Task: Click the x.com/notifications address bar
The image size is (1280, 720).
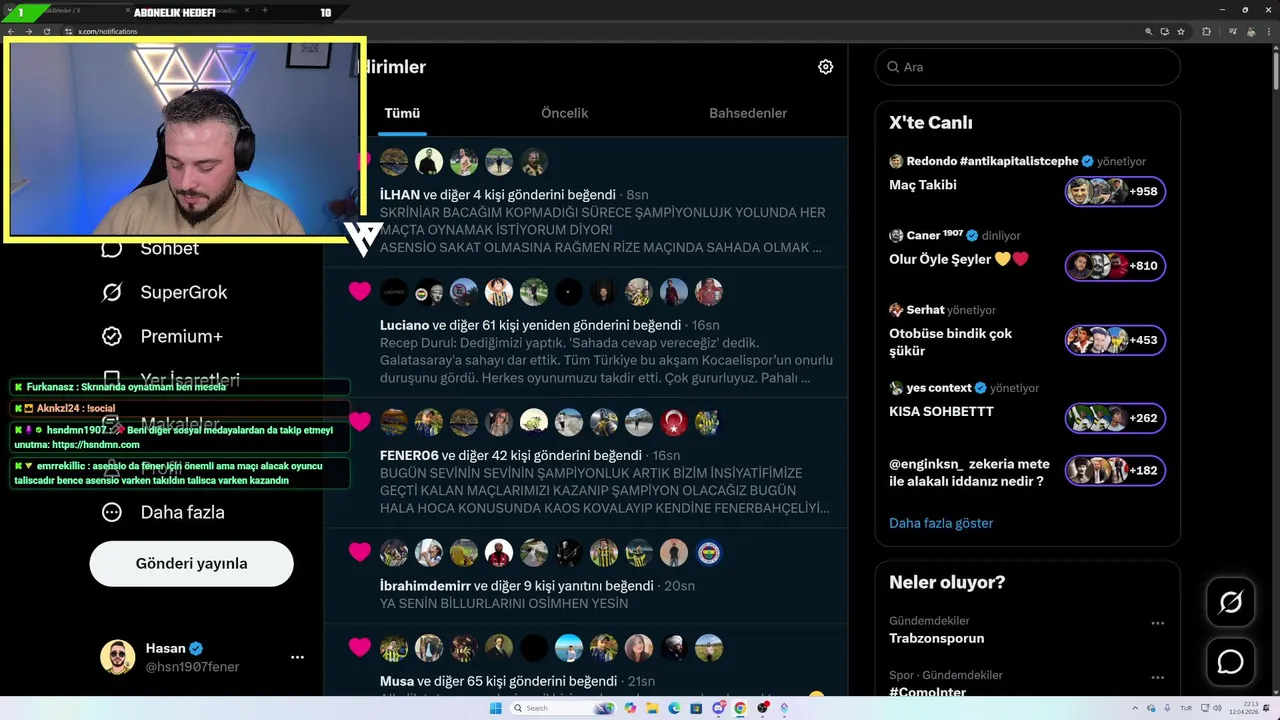Action: pyautogui.click(x=107, y=32)
